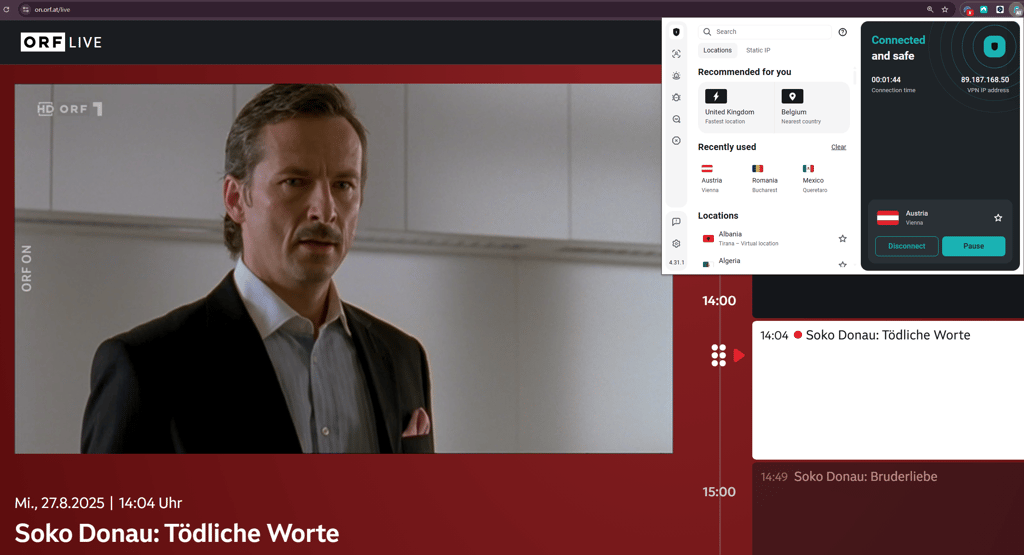Open site information icon in address bar
Image resolution: width=1024 pixels, height=555 pixels.
[25, 9]
